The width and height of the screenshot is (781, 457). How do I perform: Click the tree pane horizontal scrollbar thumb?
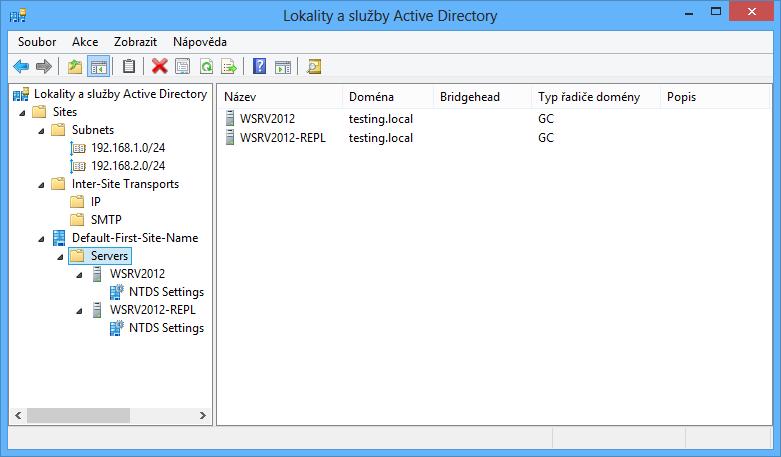(x=78, y=415)
